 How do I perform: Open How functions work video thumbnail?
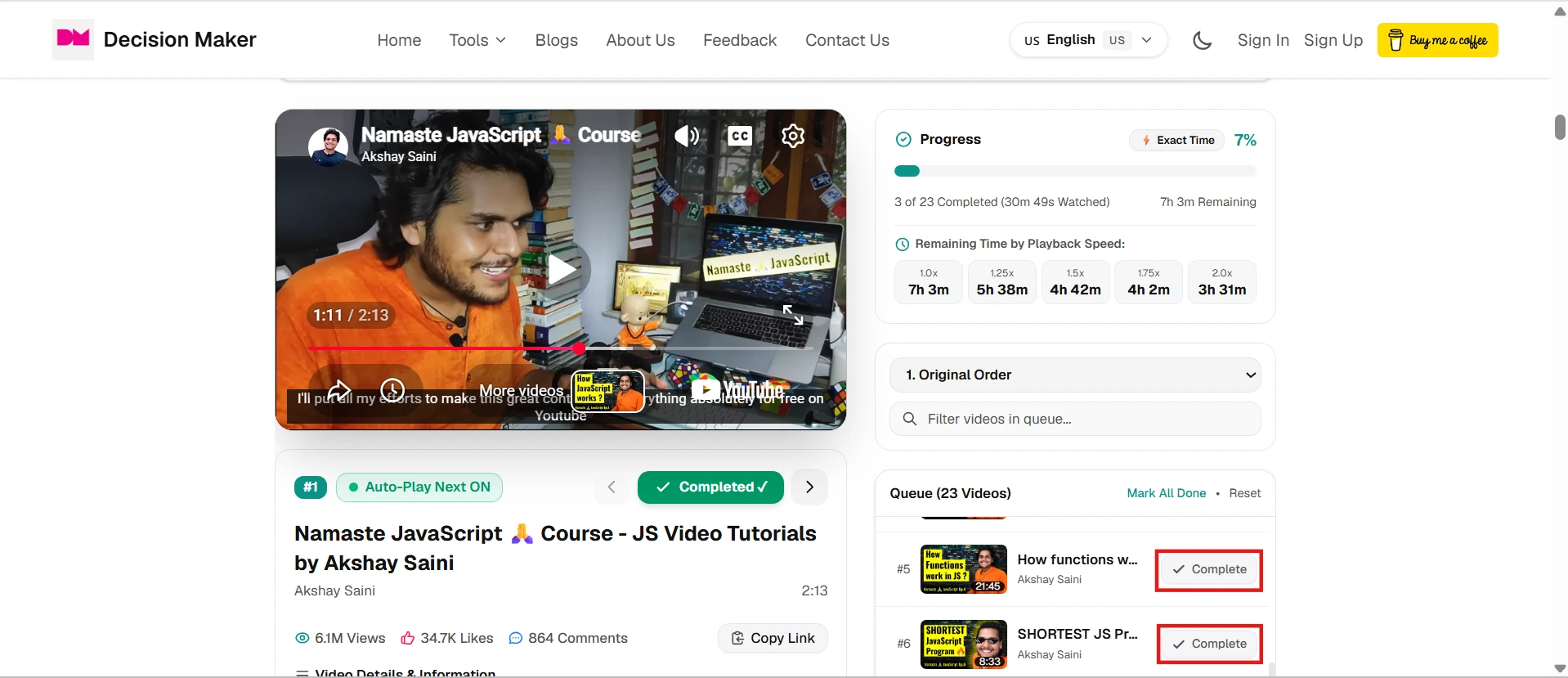pos(963,569)
